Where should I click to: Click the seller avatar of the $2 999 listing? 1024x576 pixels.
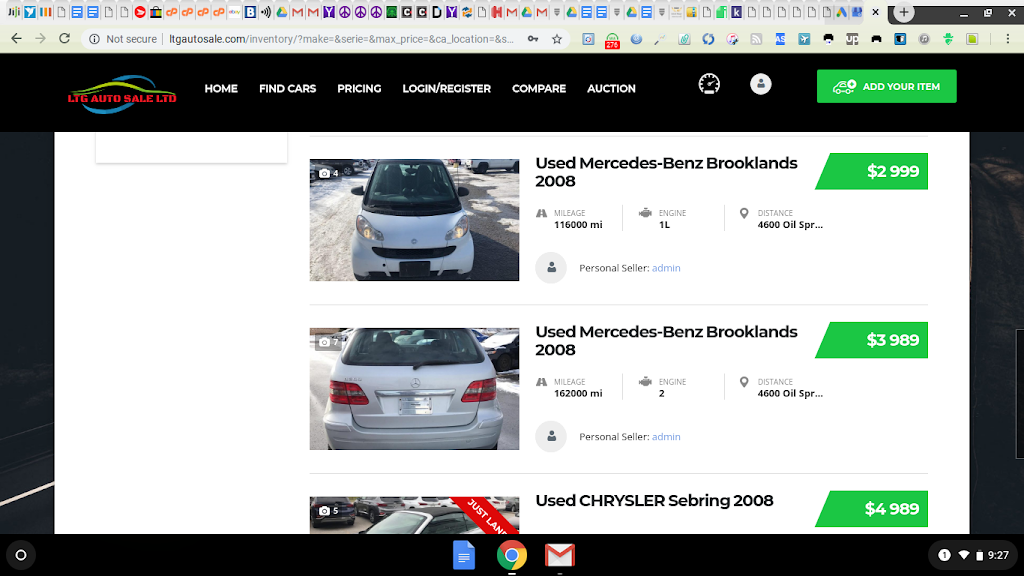551,268
